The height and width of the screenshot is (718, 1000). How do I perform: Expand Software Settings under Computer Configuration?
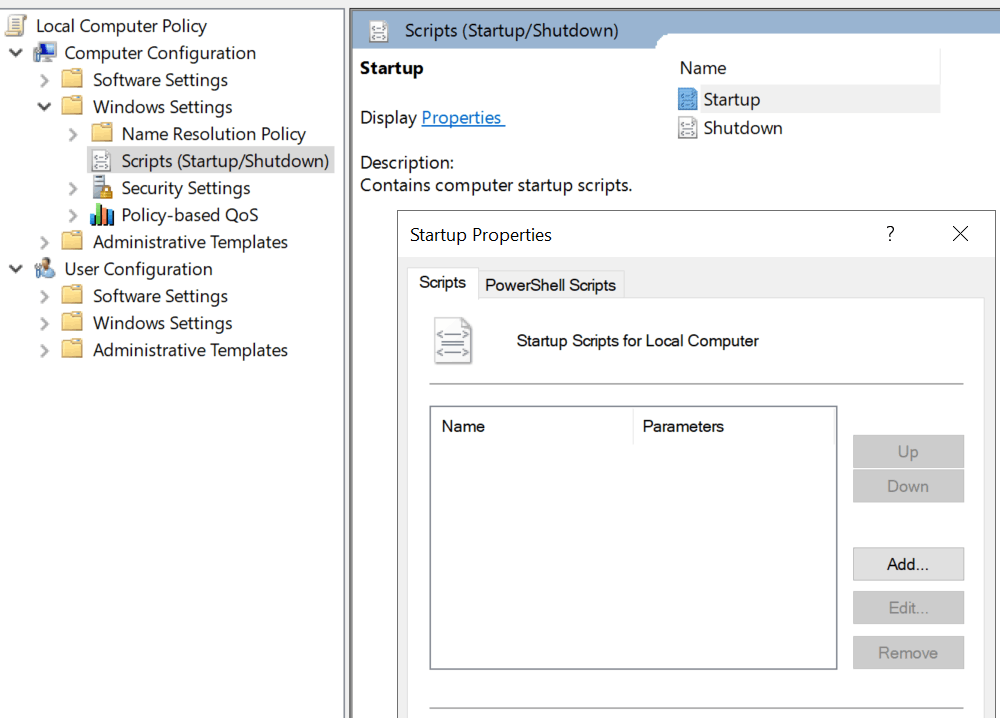(x=44, y=80)
